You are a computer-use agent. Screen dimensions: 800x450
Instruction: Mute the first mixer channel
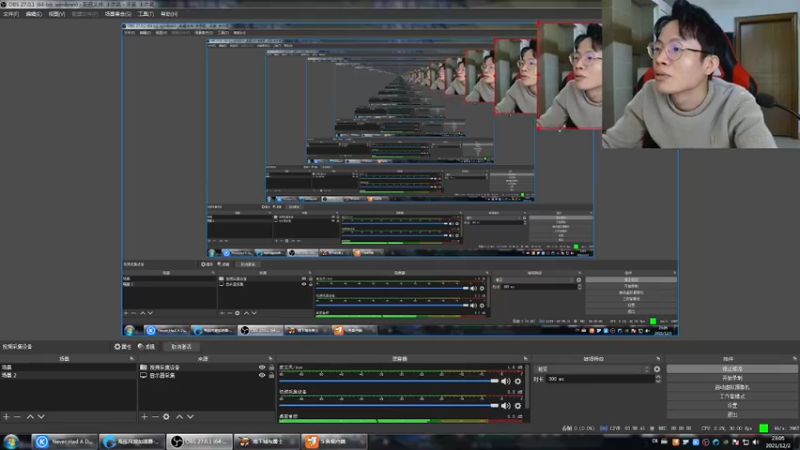(506, 381)
